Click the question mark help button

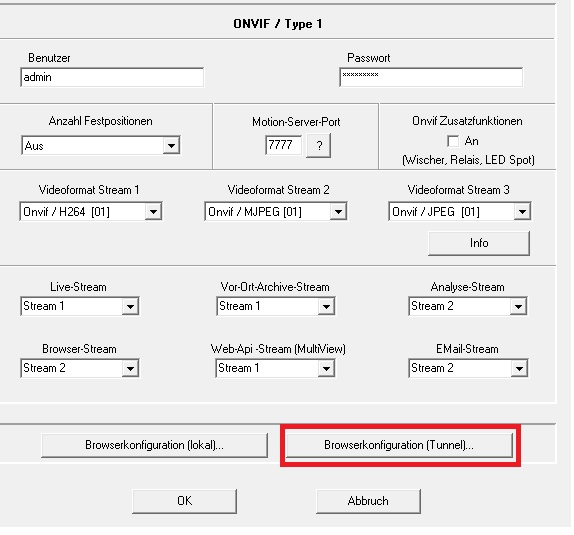(318, 145)
